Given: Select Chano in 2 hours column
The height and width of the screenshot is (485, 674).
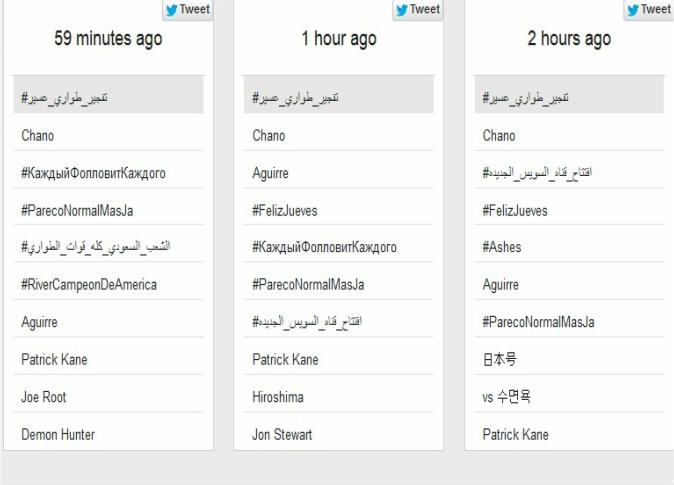Looking at the screenshot, I should 499,136.
